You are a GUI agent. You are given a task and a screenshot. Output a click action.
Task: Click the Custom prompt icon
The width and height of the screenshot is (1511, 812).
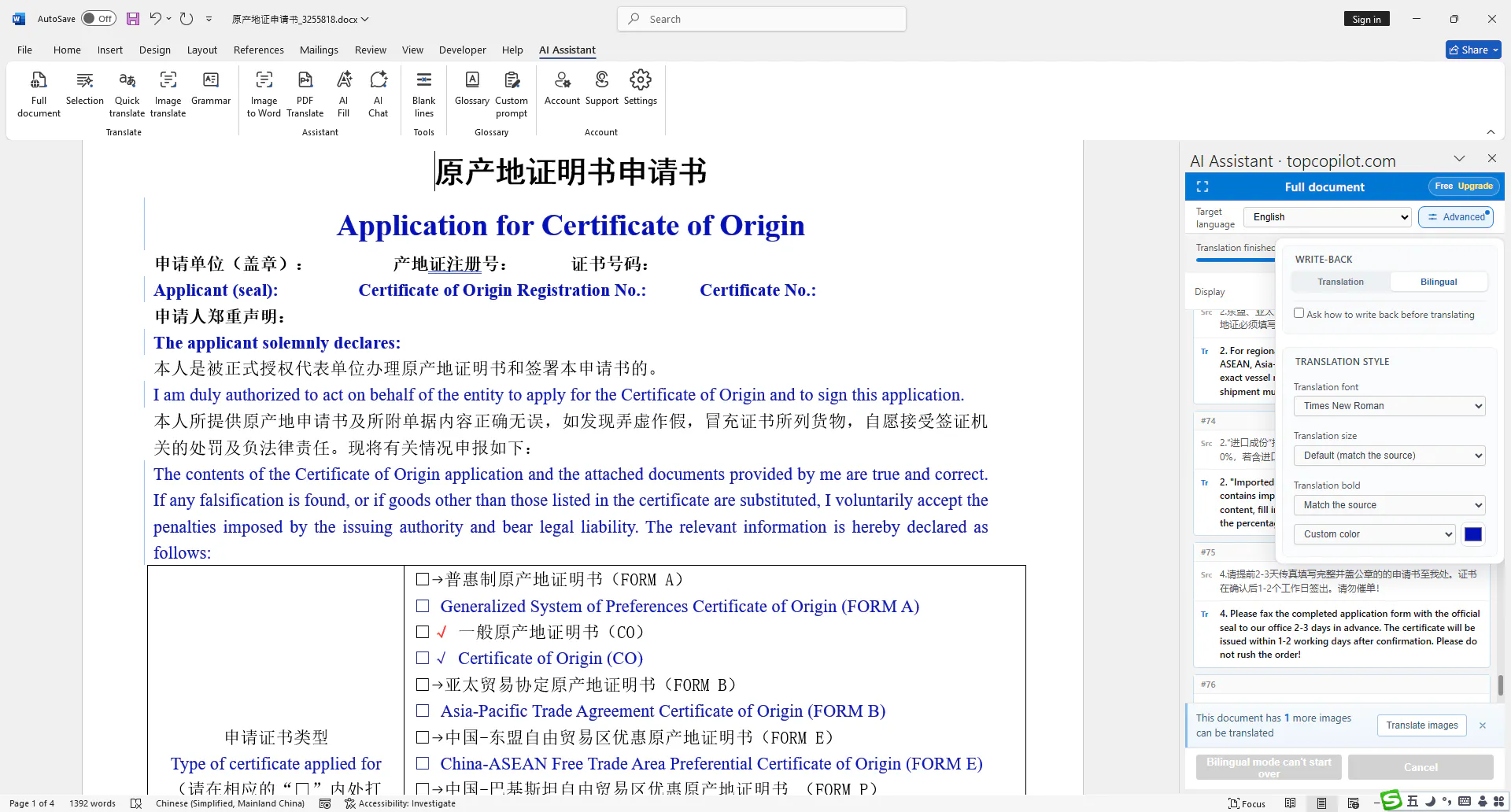(x=512, y=94)
